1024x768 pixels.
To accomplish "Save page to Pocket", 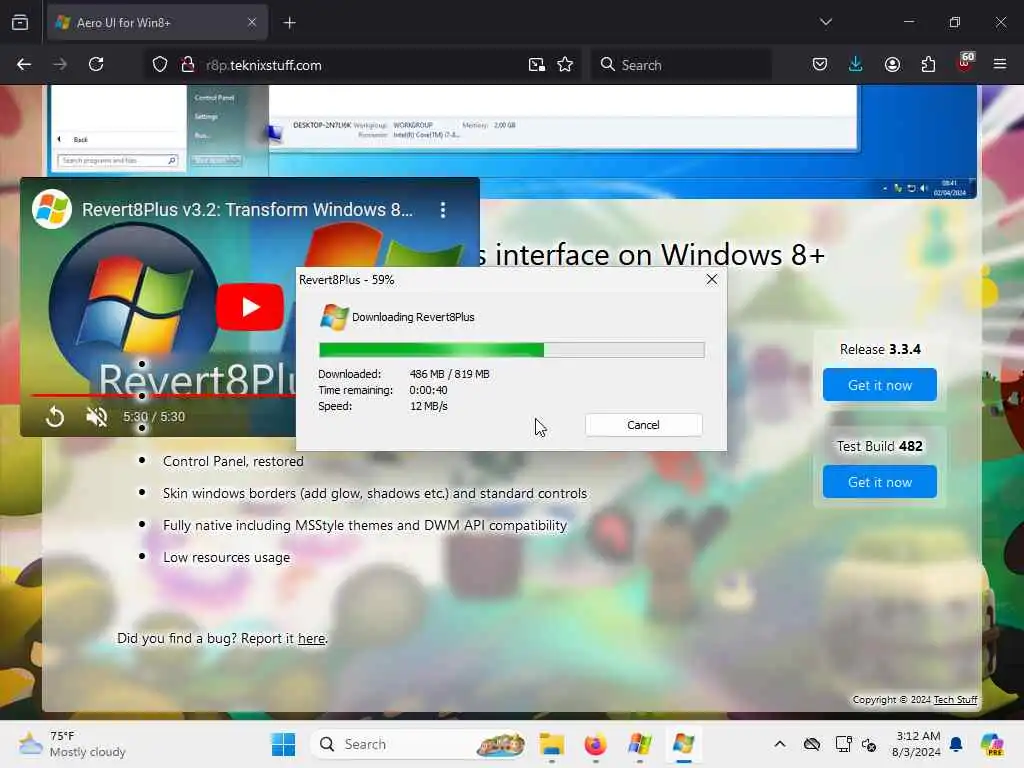I will click(820, 64).
